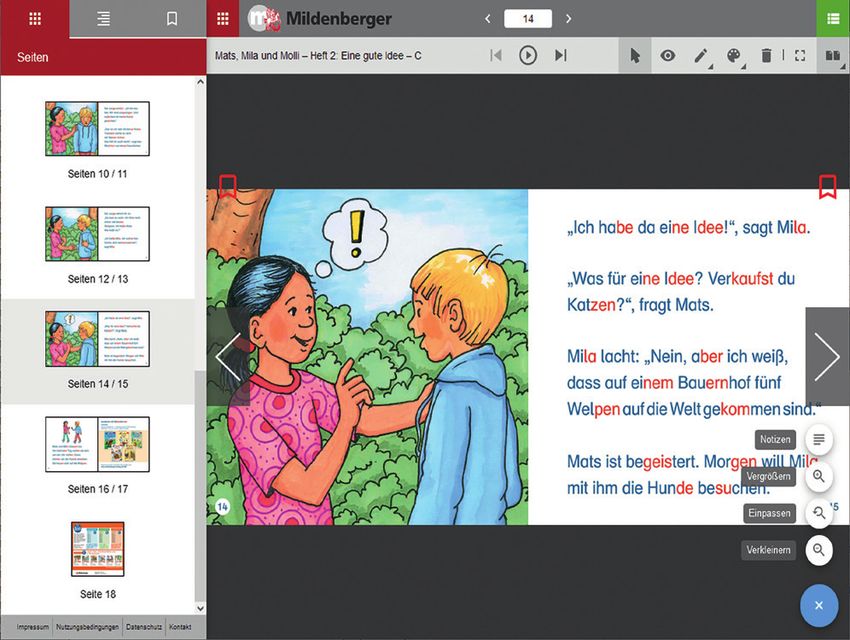Click the page number 14 badge on illustration

(x=222, y=507)
